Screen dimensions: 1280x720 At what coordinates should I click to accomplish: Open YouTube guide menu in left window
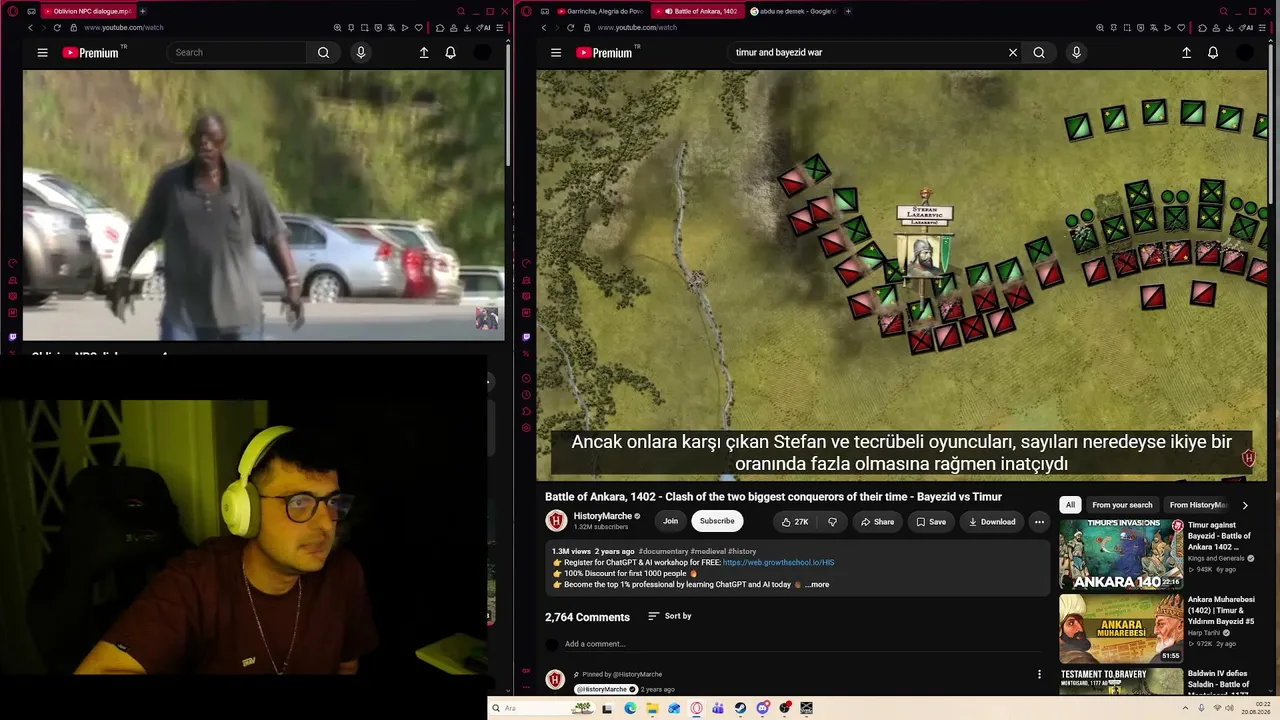42,53
